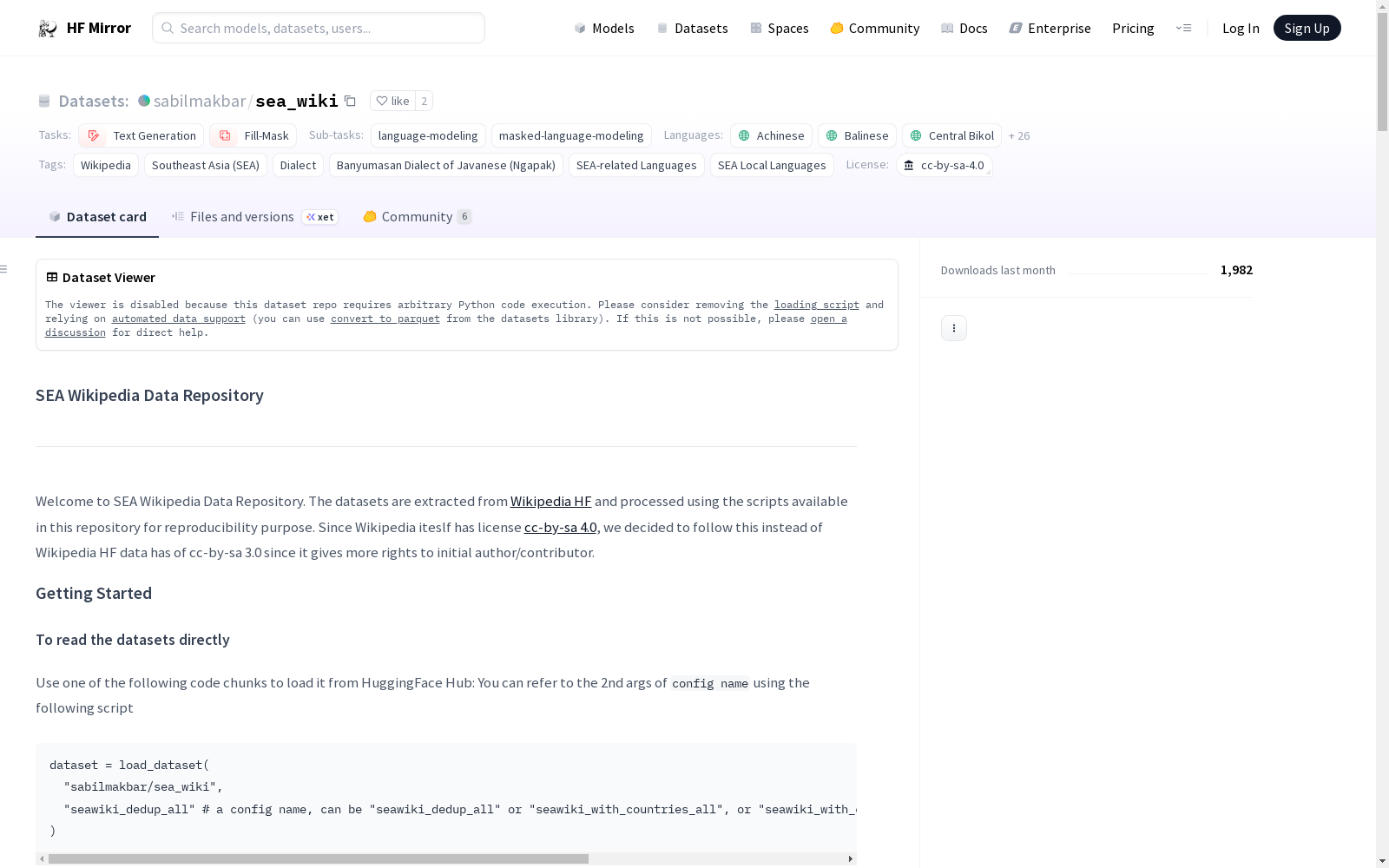Image resolution: width=1389 pixels, height=868 pixels.
Task: Open the three-dot options menu in sidebar
Action: [954, 328]
